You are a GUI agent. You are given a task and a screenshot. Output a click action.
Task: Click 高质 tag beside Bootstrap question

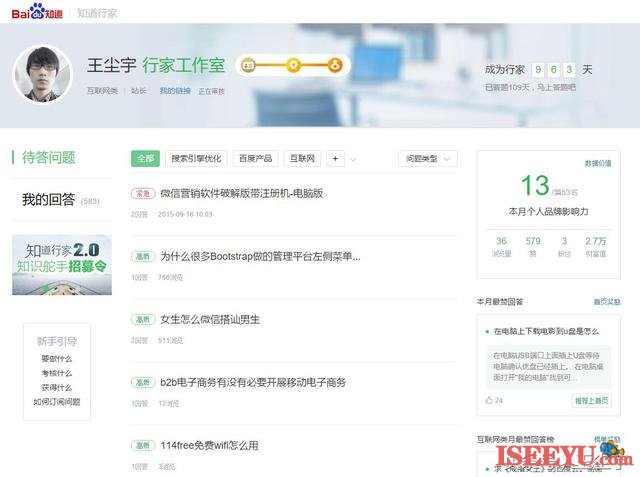coord(143,256)
